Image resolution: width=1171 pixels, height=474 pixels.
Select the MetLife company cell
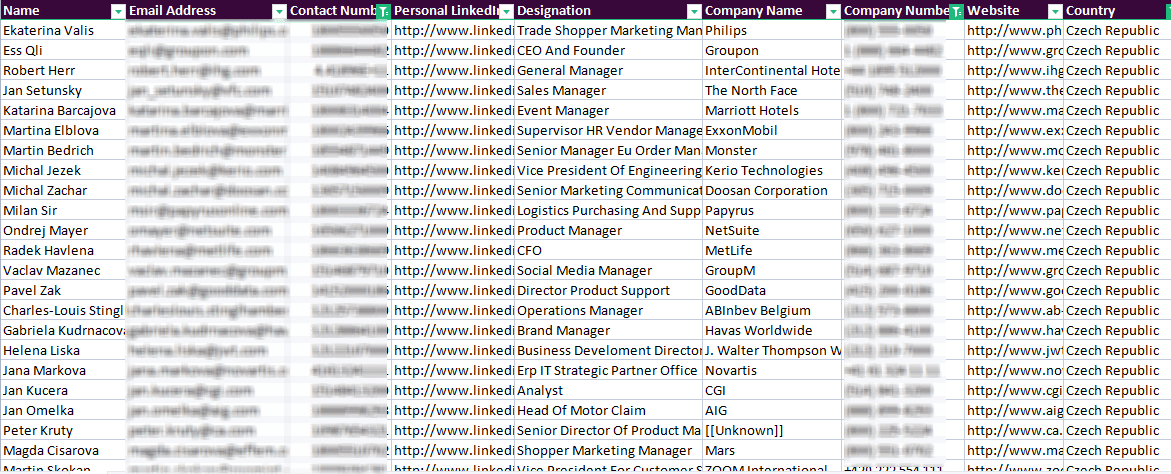(x=772, y=251)
